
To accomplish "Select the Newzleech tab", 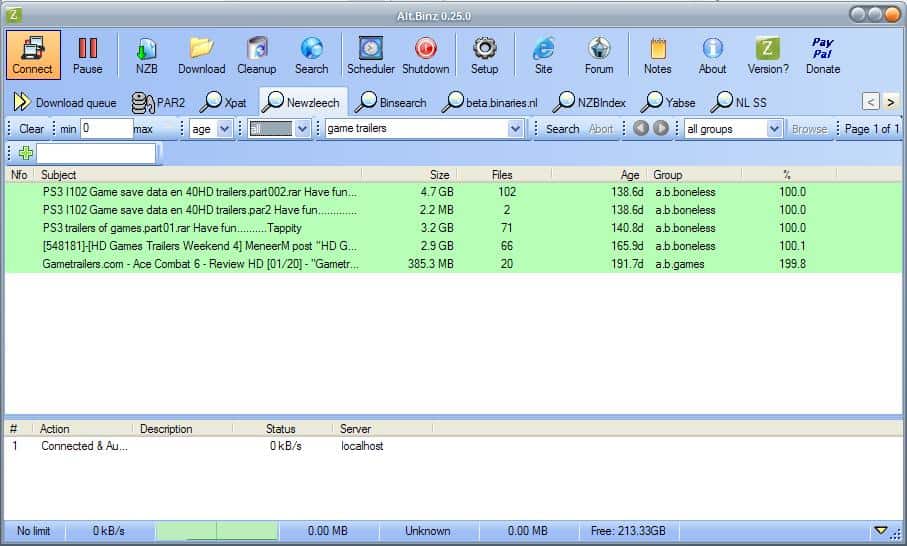I will click(x=303, y=102).
